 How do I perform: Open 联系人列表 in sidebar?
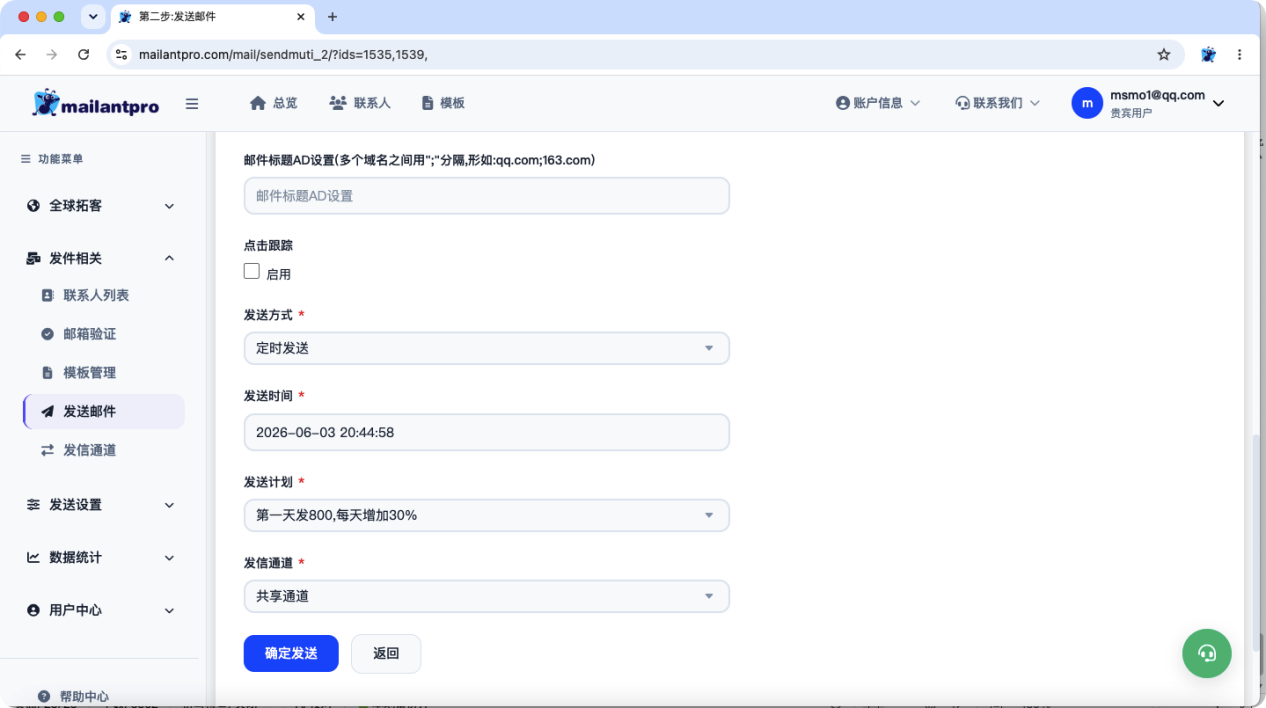(96, 296)
